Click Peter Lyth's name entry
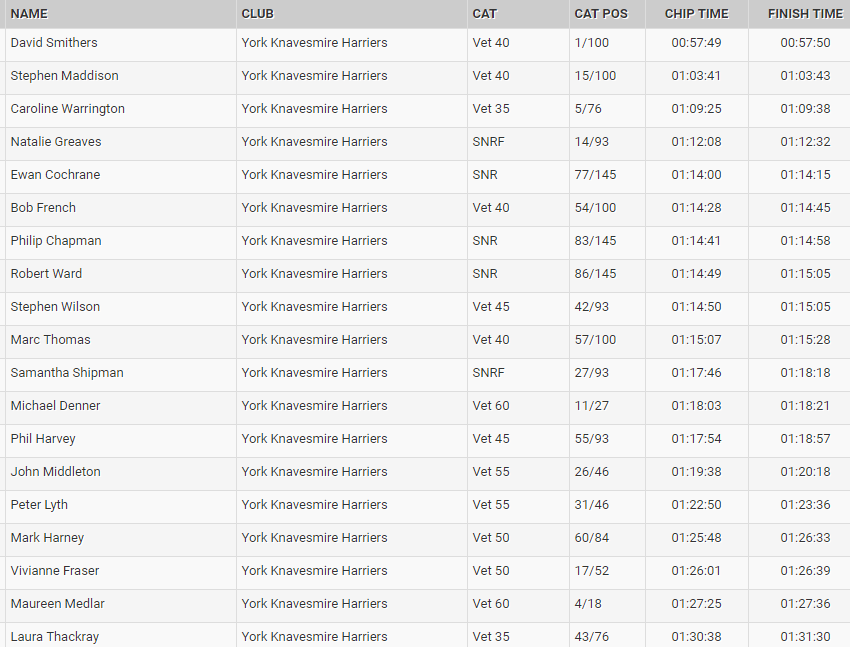 [39, 505]
